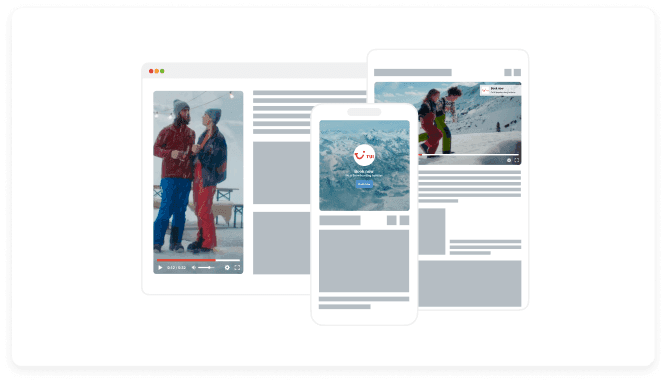Enter fullscreen on the browser video player
The height and width of the screenshot is (382, 667).
coord(237,268)
